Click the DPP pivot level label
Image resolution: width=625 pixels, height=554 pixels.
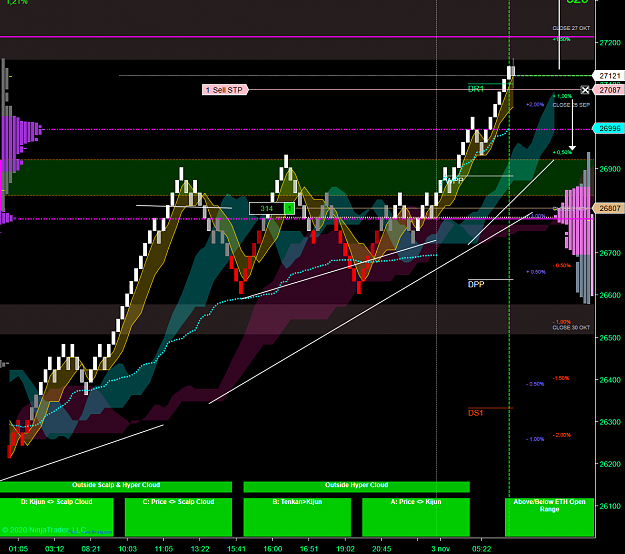(476, 284)
